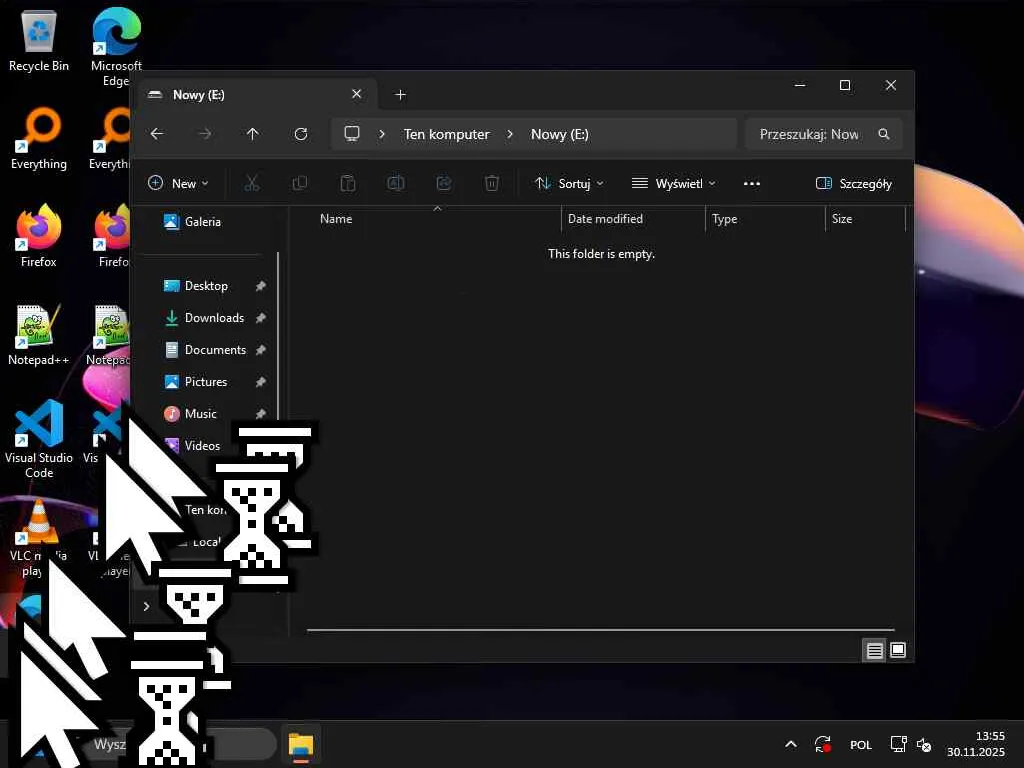Switch to large thumbnails view icon
This screenshot has width=1024, height=768.
click(898, 650)
